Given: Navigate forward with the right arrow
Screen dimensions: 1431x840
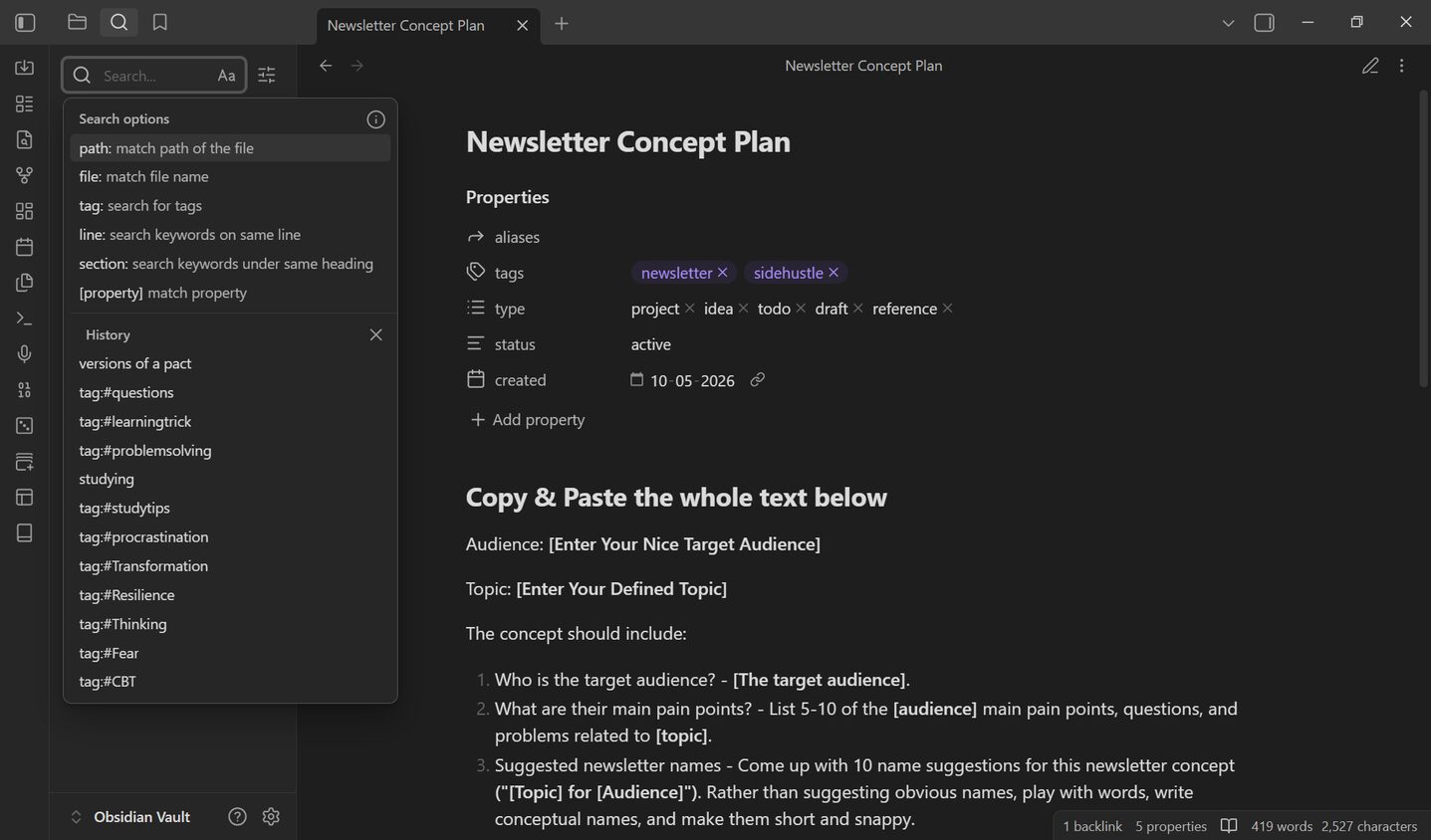Looking at the screenshot, I should [358, 66].
